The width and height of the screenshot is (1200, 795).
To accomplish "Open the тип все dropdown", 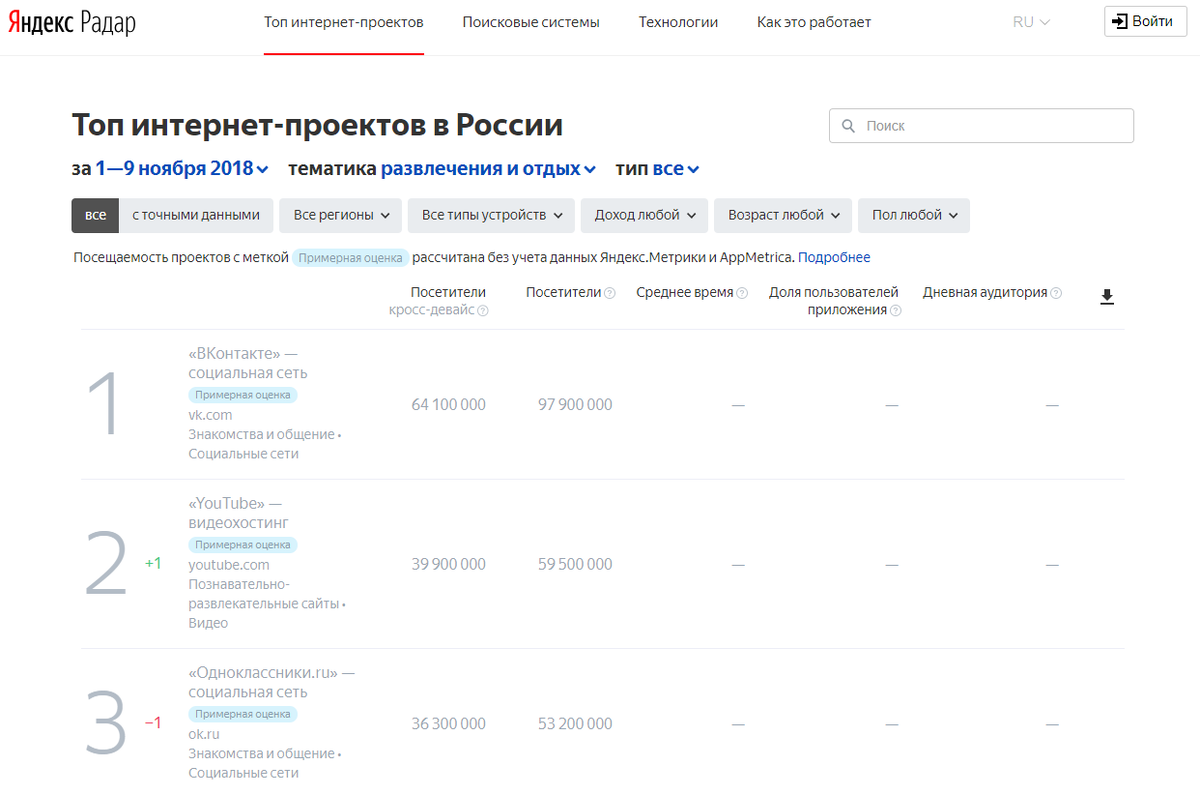I will [x=676, y=169].
